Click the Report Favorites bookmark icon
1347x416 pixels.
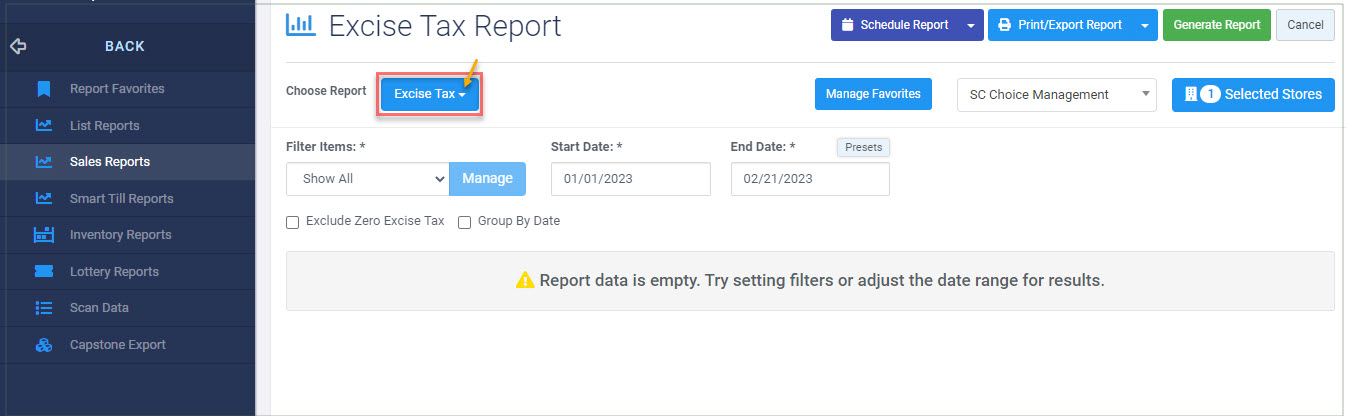tap(43, 89)
